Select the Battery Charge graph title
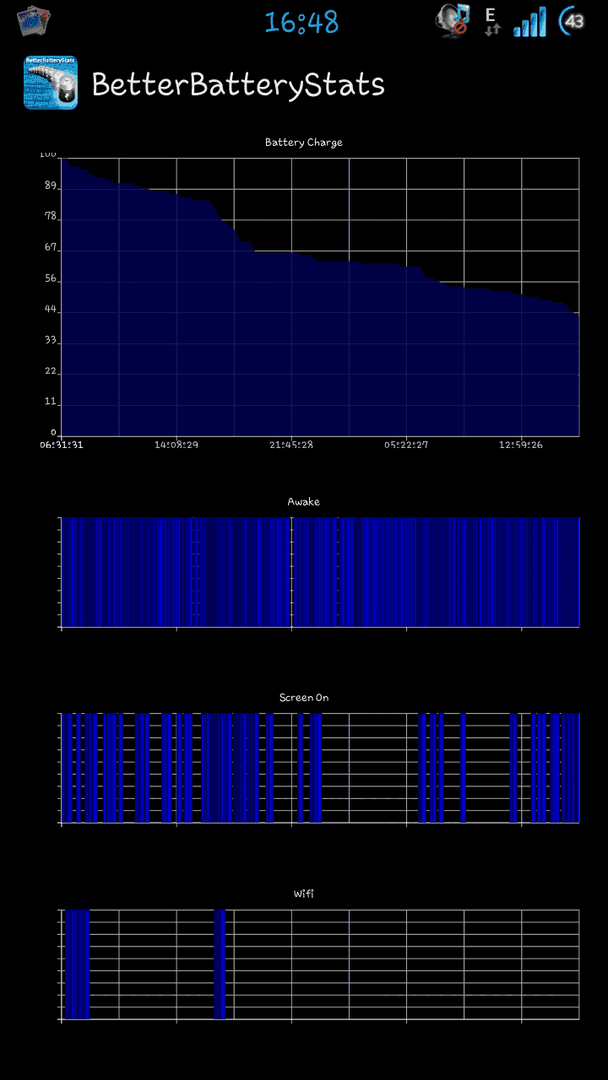The height and width of the screenshot is (1080, 608). pos(304,143)
